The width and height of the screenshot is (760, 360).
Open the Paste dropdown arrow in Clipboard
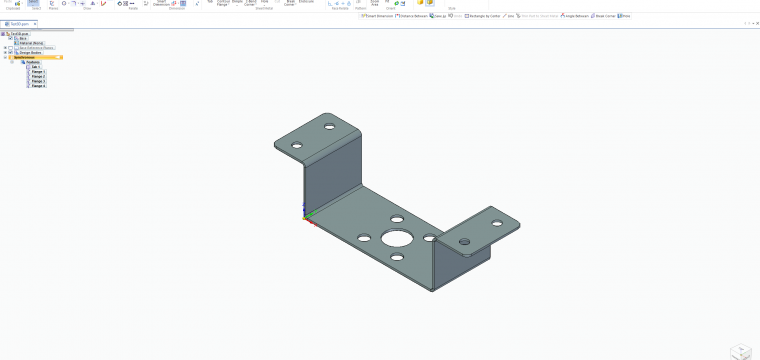pos(22,3)
